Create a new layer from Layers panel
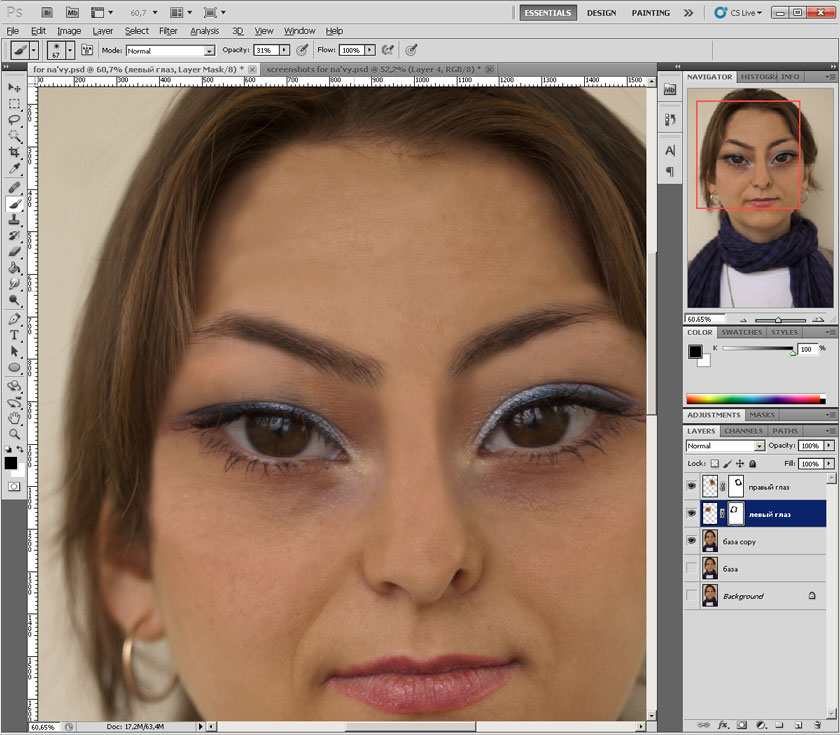This screenshot has height=735, width=840. coord(799,724)
